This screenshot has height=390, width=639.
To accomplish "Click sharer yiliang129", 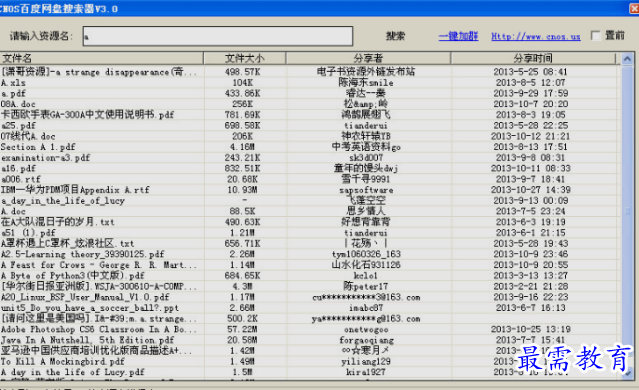I will coord(366,361).
